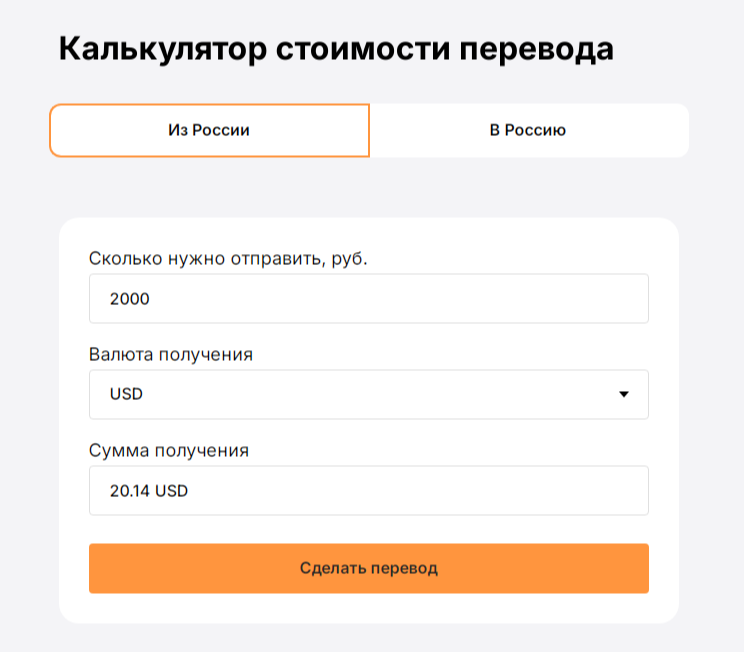Click the selected USD currency value
Viewport: 744px width, 652px height.
[x=127, y=394]
